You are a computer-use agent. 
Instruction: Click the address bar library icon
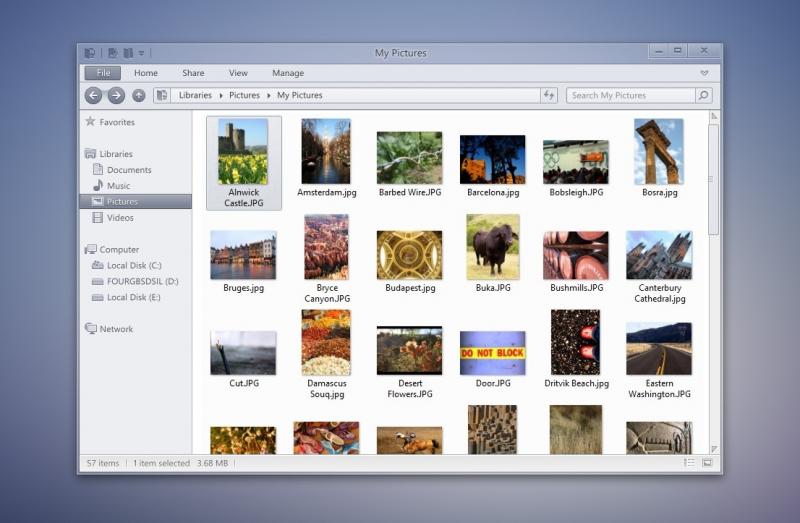click(162, 95)
